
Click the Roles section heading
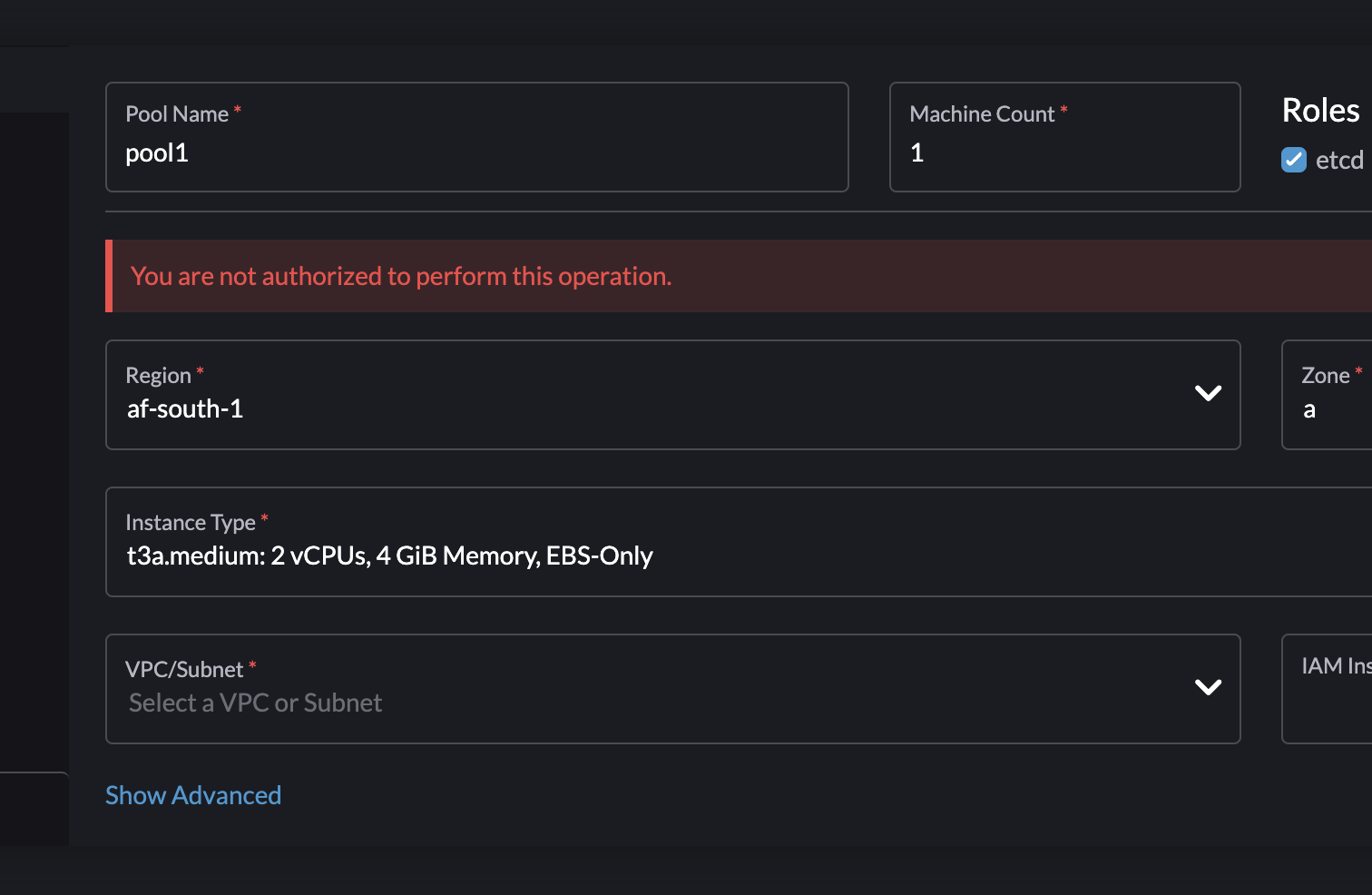tap(1320, 109)
